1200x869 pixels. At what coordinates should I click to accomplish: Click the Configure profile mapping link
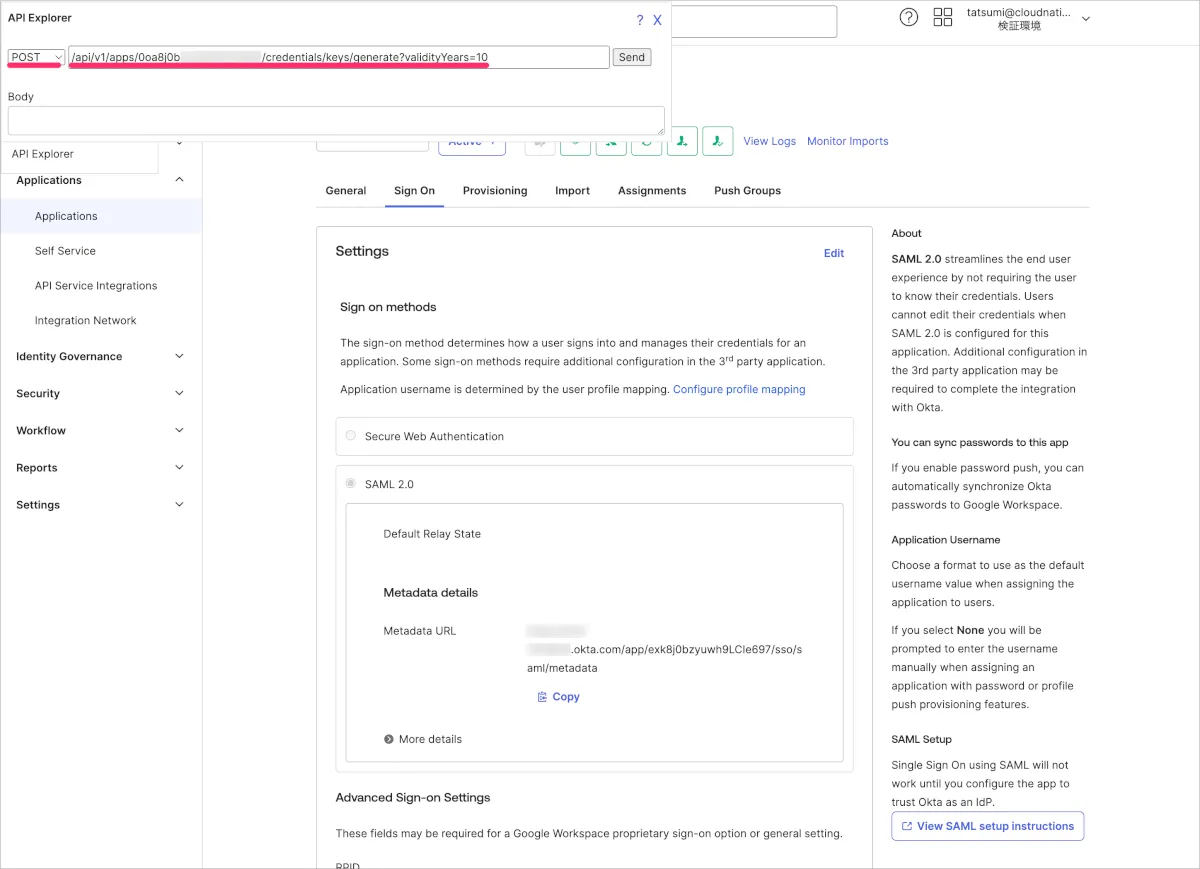pos(738,389)
